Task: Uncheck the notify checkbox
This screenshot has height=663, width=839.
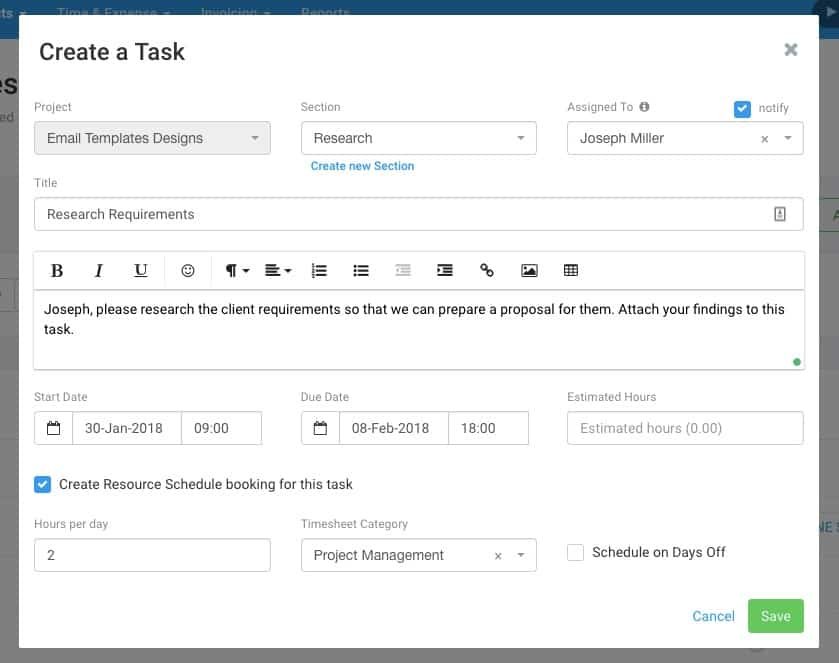Action: 742,109
